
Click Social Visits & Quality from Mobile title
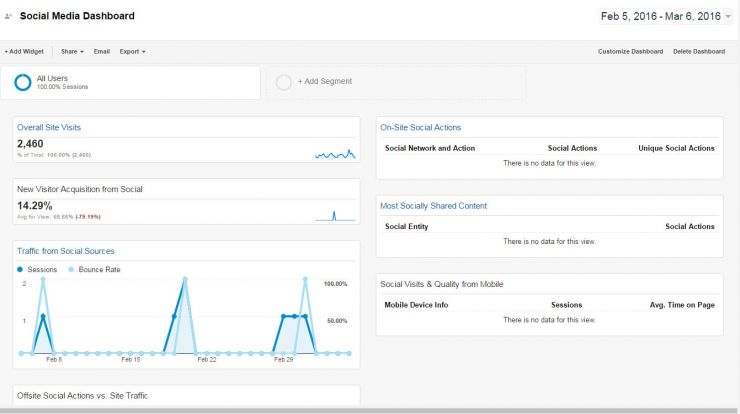(x=442, y=284)
